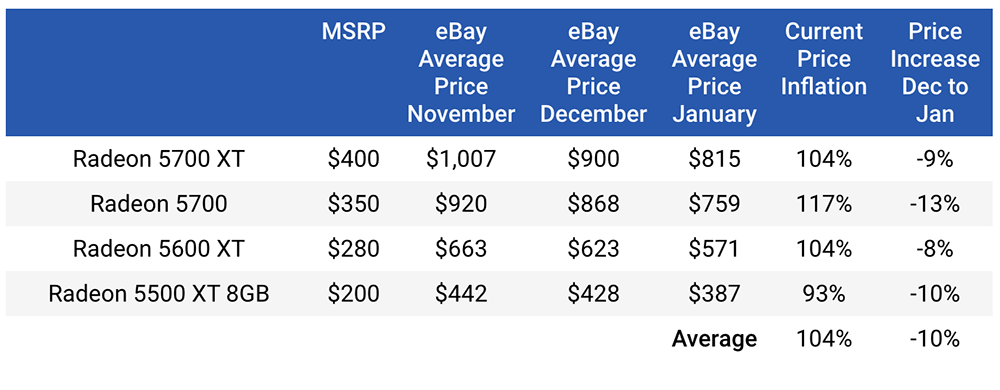Click the Radeon 5600 XT row label

point(159,249)
